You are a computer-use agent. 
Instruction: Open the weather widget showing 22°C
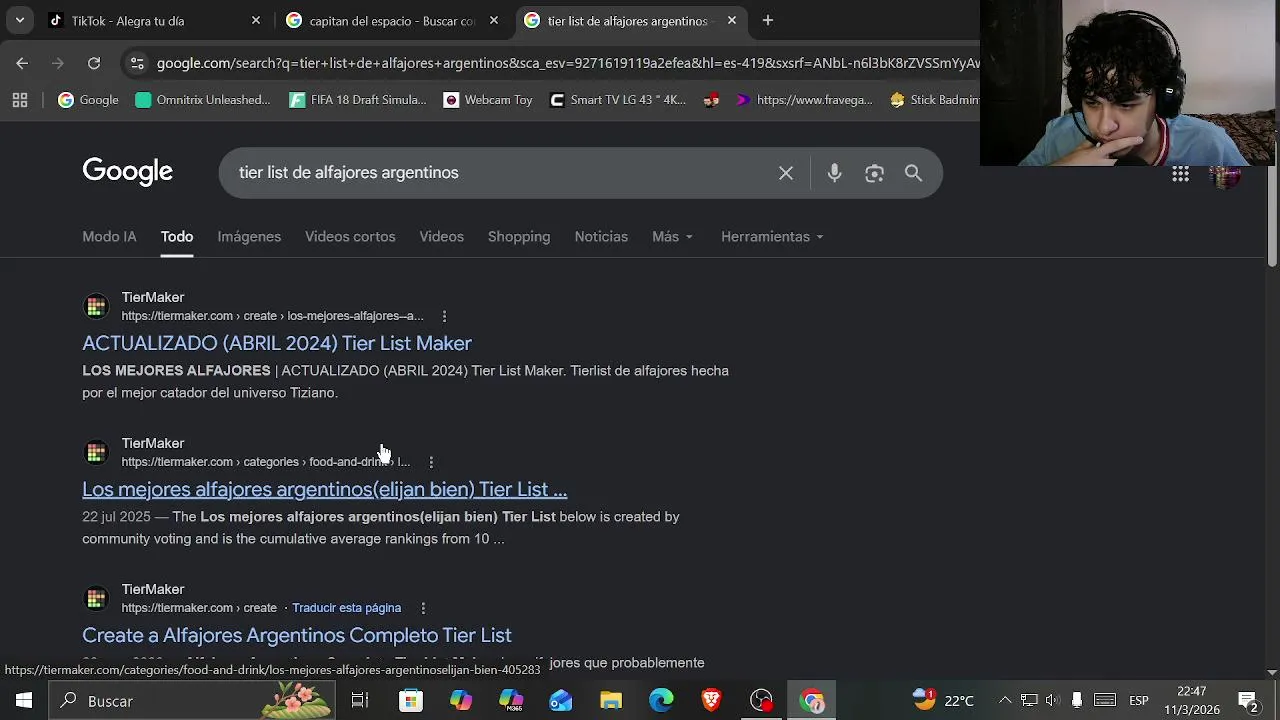point(943,700)
